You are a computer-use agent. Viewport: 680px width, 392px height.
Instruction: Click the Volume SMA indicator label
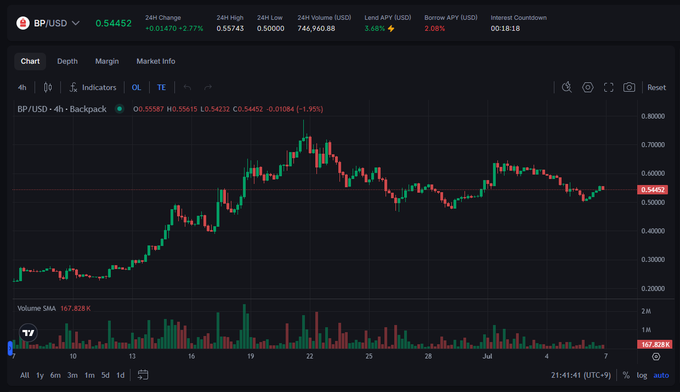pyautogui.click(x=36, y=308)
